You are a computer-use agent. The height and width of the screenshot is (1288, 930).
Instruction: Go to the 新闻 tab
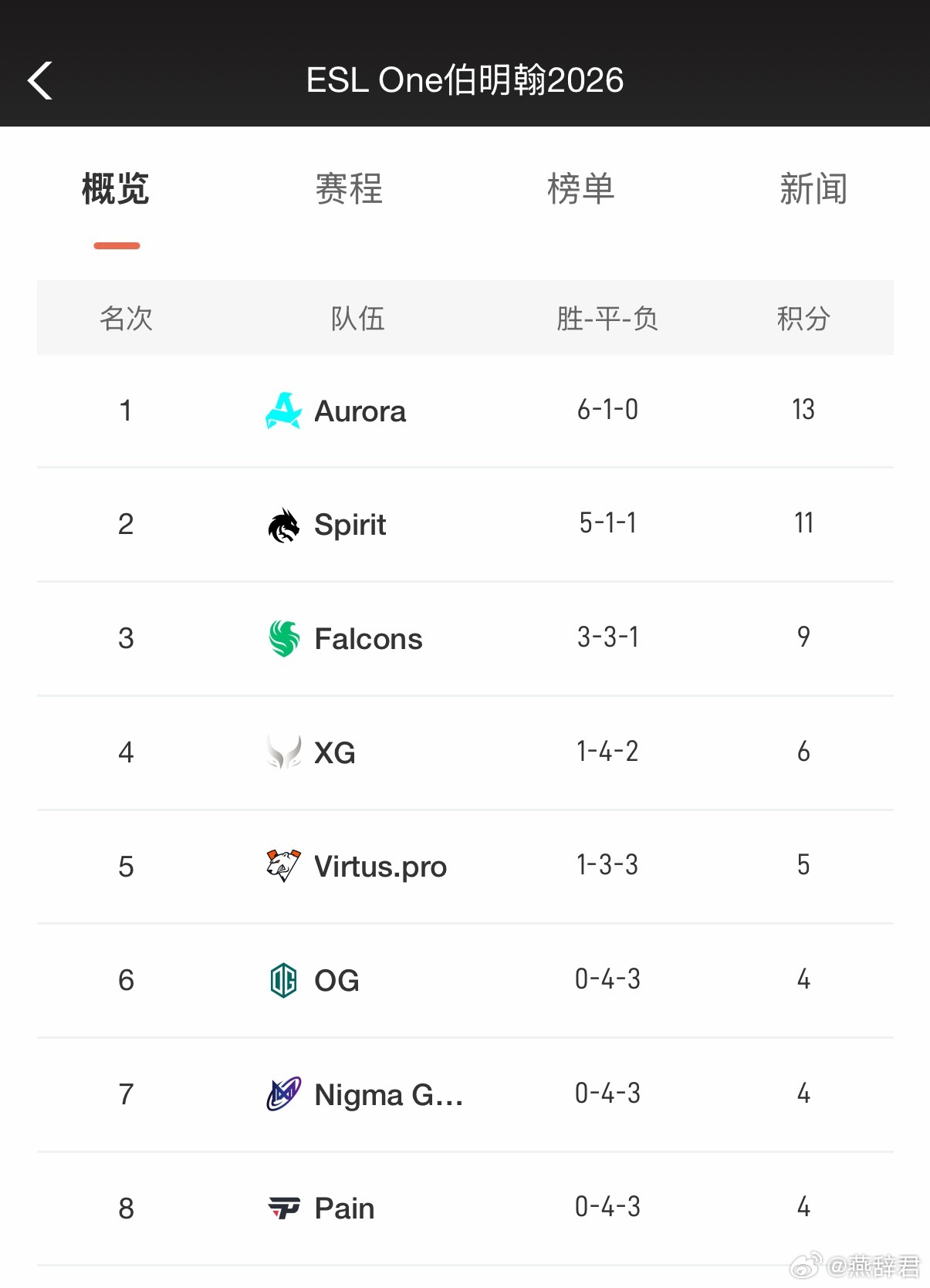(813, 189)
